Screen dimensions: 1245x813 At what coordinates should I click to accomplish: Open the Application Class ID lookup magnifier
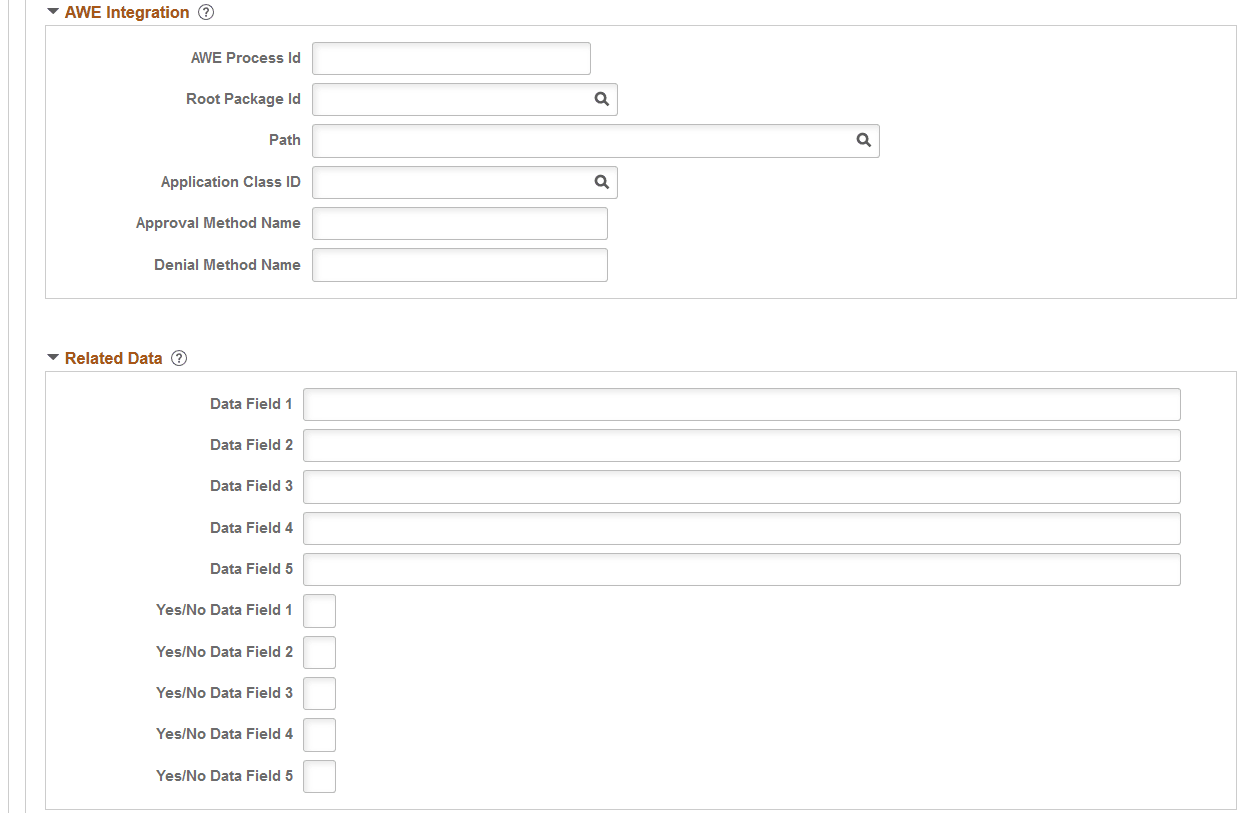click(601, 182)
